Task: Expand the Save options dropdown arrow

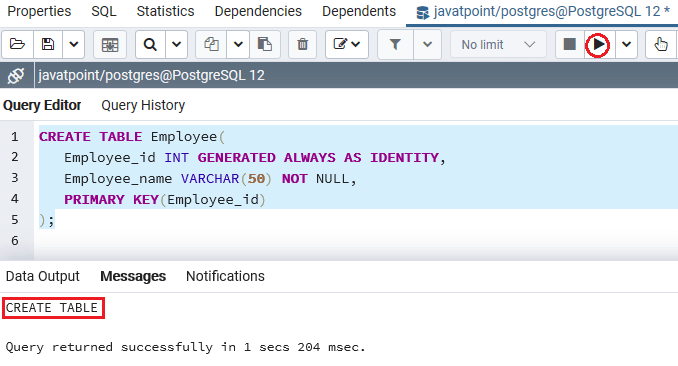Action: click(74, 44)
